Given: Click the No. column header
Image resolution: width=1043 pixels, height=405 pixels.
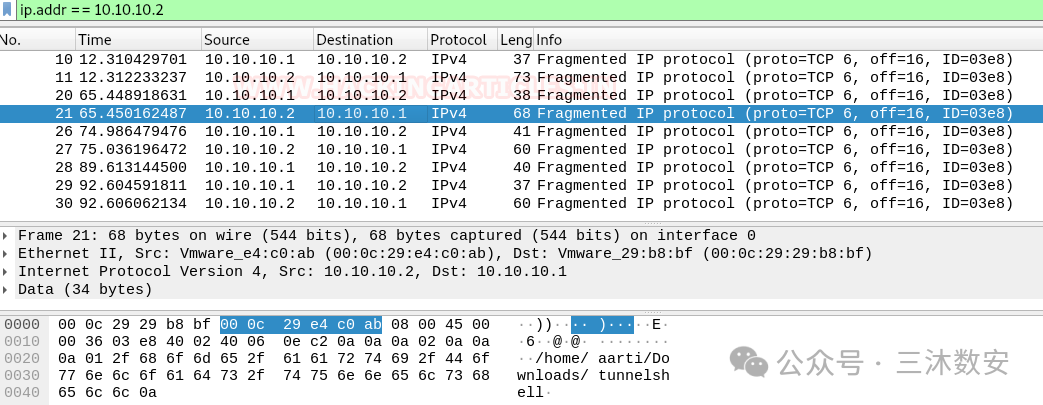Looking at the screenshot, I should 37,39.
